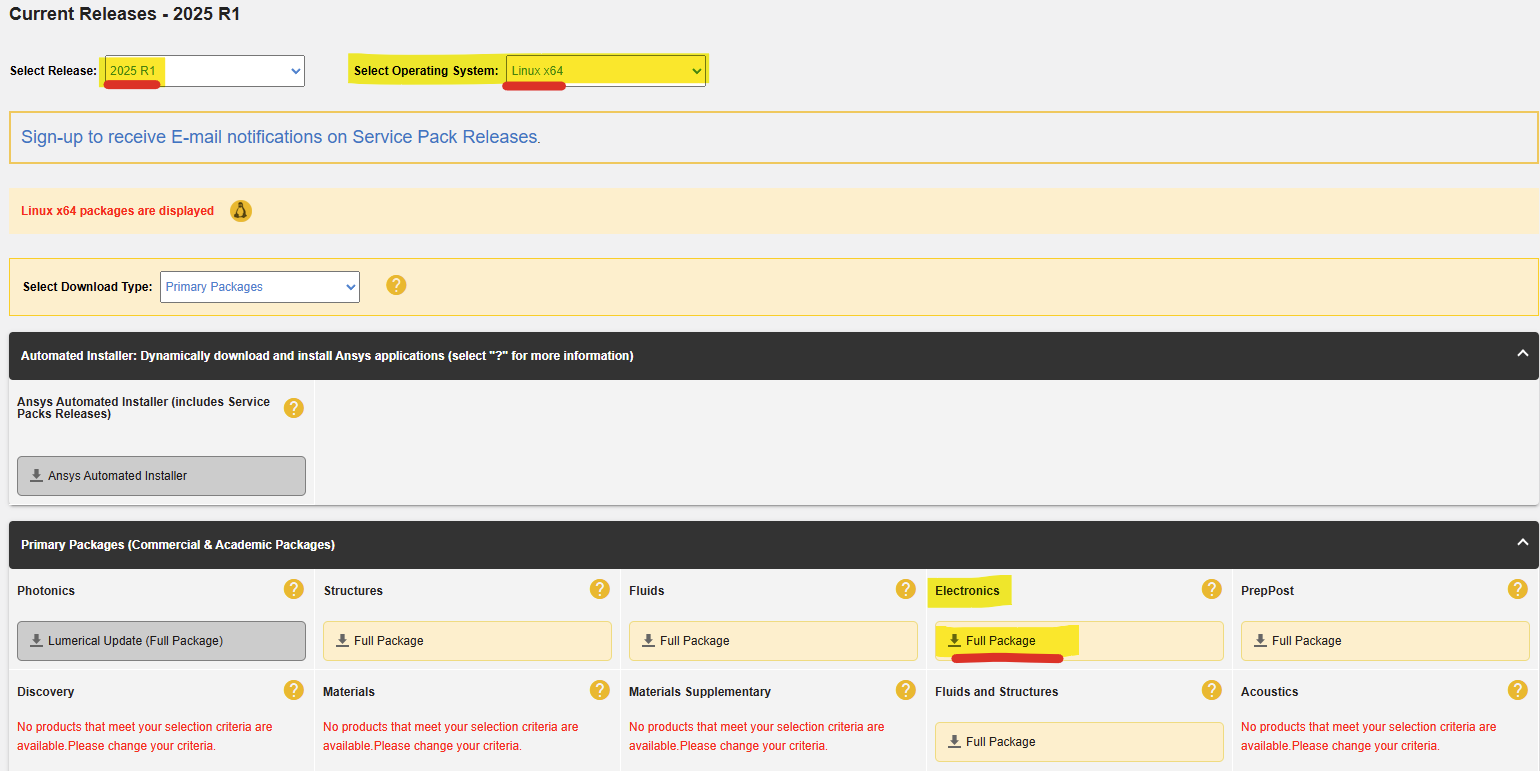Viewport: 1540px width, 771px height.
Task: Click help icon for Ansys Automated Installer
Action: (294, 407)
